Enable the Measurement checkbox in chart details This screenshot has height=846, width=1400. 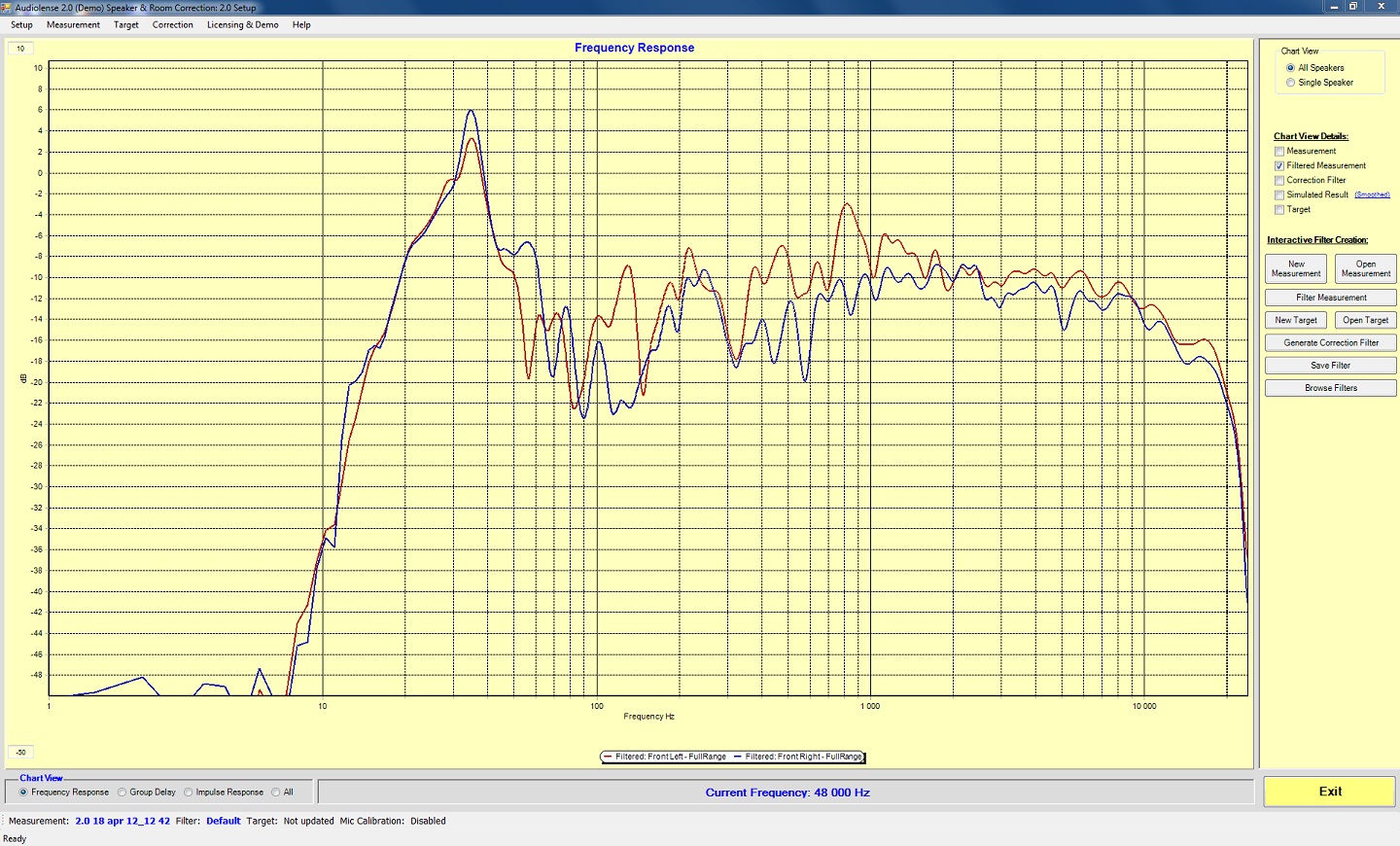pos(1279,152)
